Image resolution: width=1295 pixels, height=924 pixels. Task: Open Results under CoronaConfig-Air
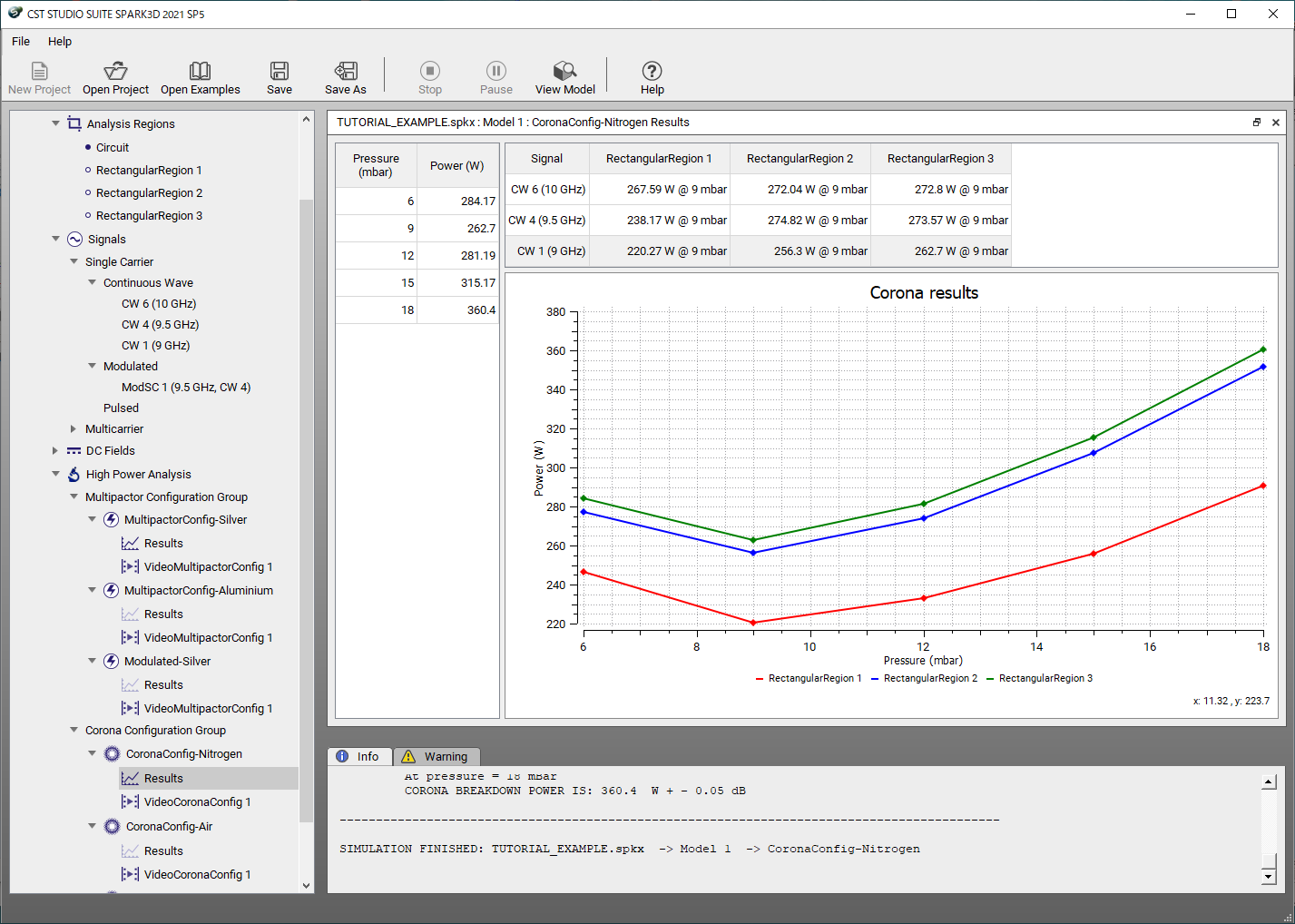[163, 850]
